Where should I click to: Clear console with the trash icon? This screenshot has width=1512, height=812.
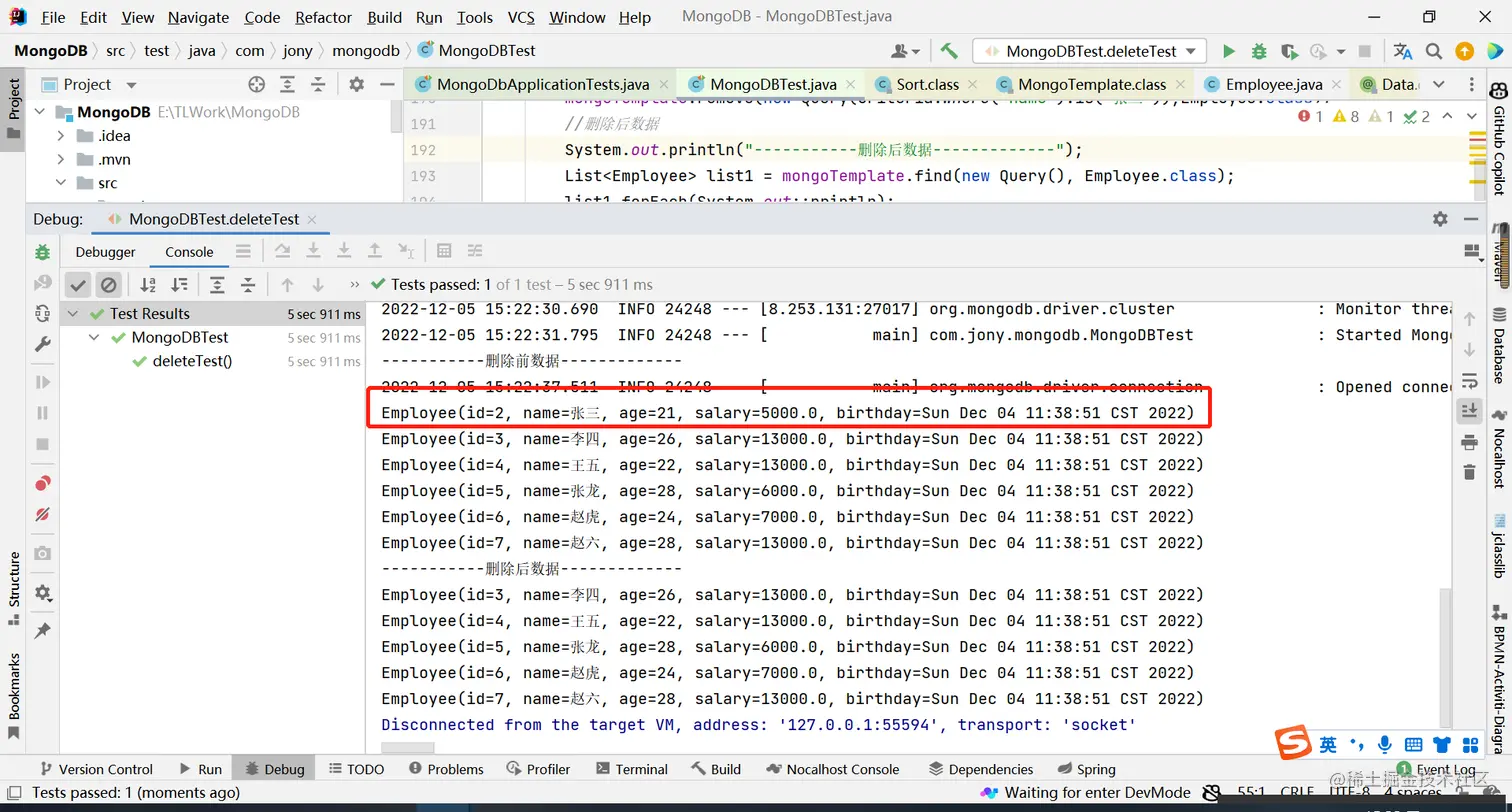pyautogui.click(x=1469, y=472)
